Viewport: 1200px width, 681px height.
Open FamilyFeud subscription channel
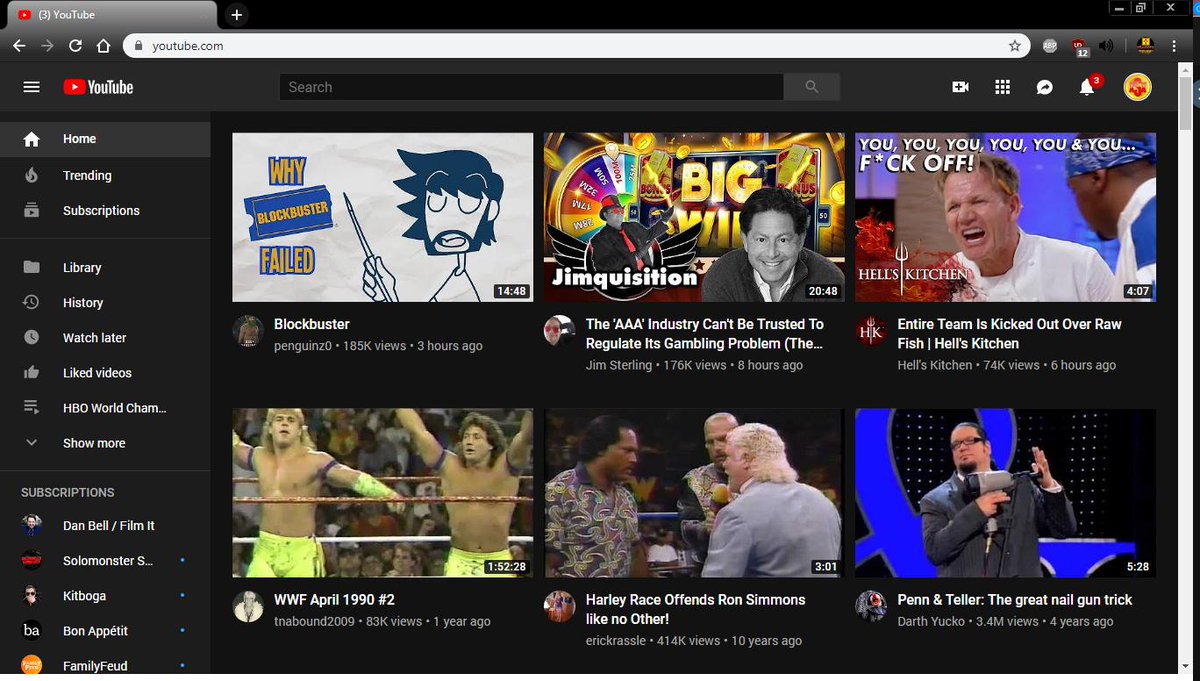[x=105, y=665]
